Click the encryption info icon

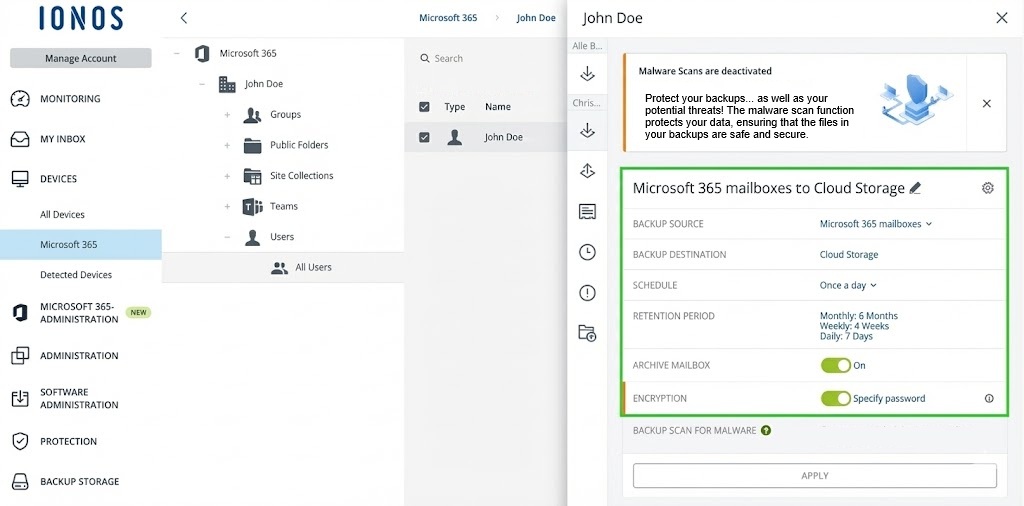pyautogui.click(x=989, y=398)
